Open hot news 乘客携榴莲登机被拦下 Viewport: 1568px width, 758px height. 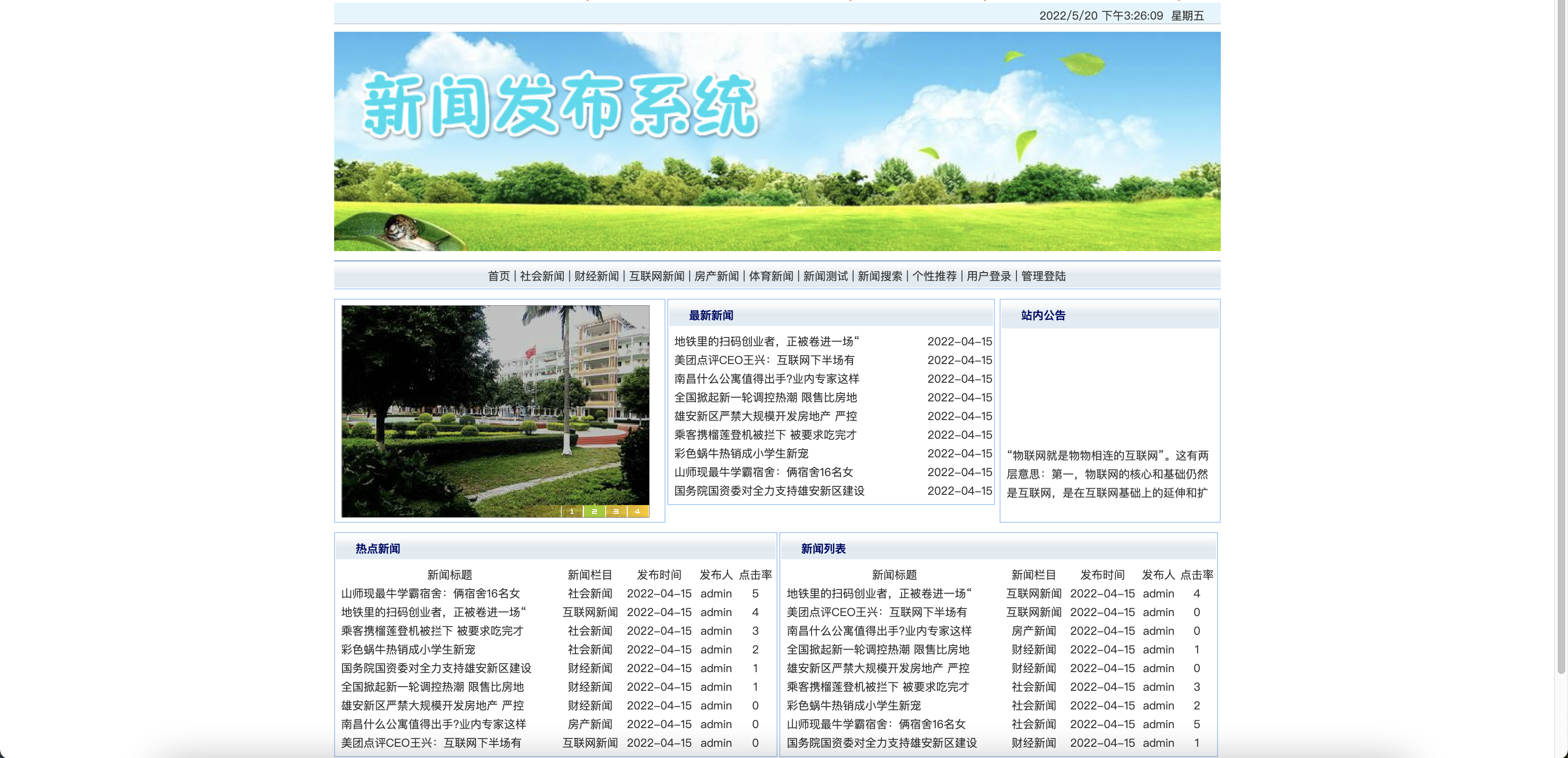point(432,631)
